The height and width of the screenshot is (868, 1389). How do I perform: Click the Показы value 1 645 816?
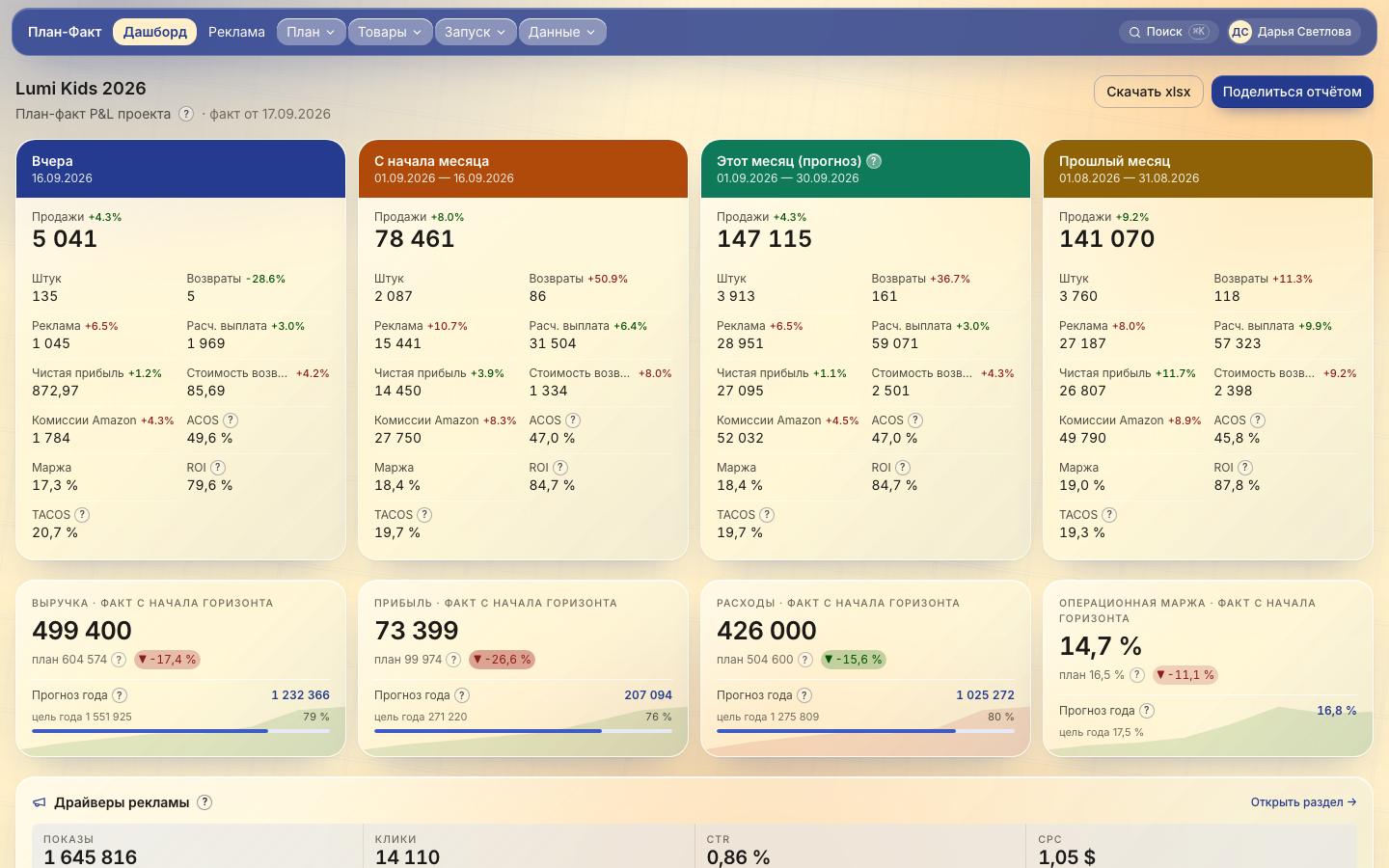point(91,857)
